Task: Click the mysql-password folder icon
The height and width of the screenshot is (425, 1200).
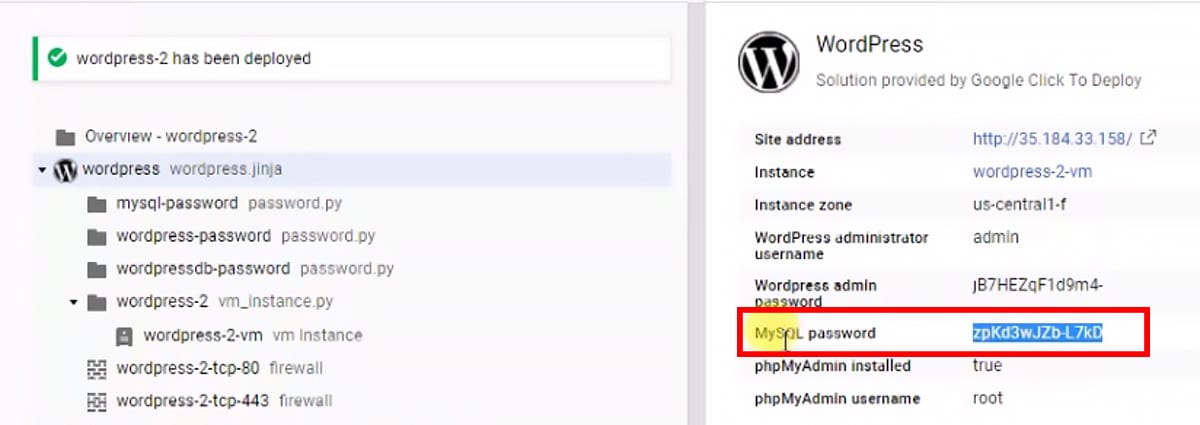Action: point(97,203)
